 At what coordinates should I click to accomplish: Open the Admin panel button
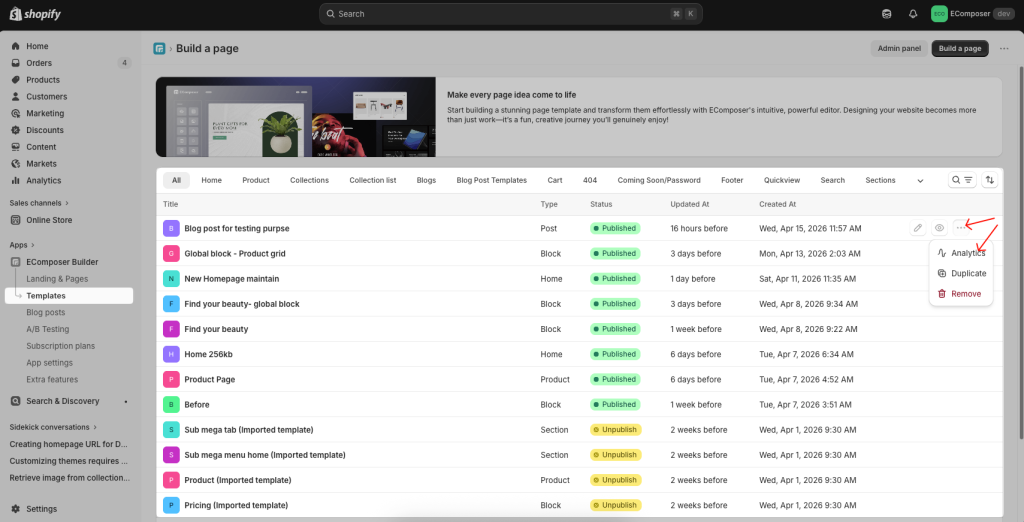pyautogui.click(x=899, y=48)
